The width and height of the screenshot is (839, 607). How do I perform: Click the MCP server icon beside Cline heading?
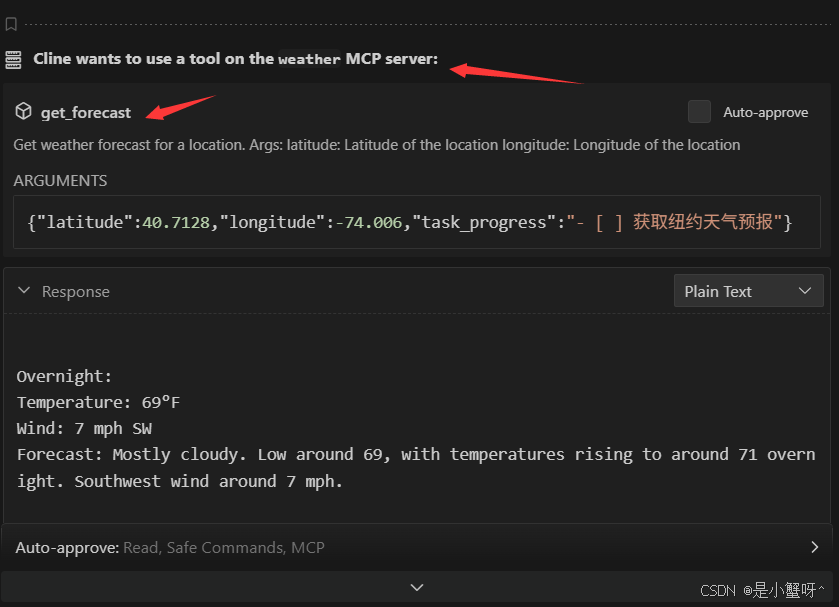click(13, 59)
